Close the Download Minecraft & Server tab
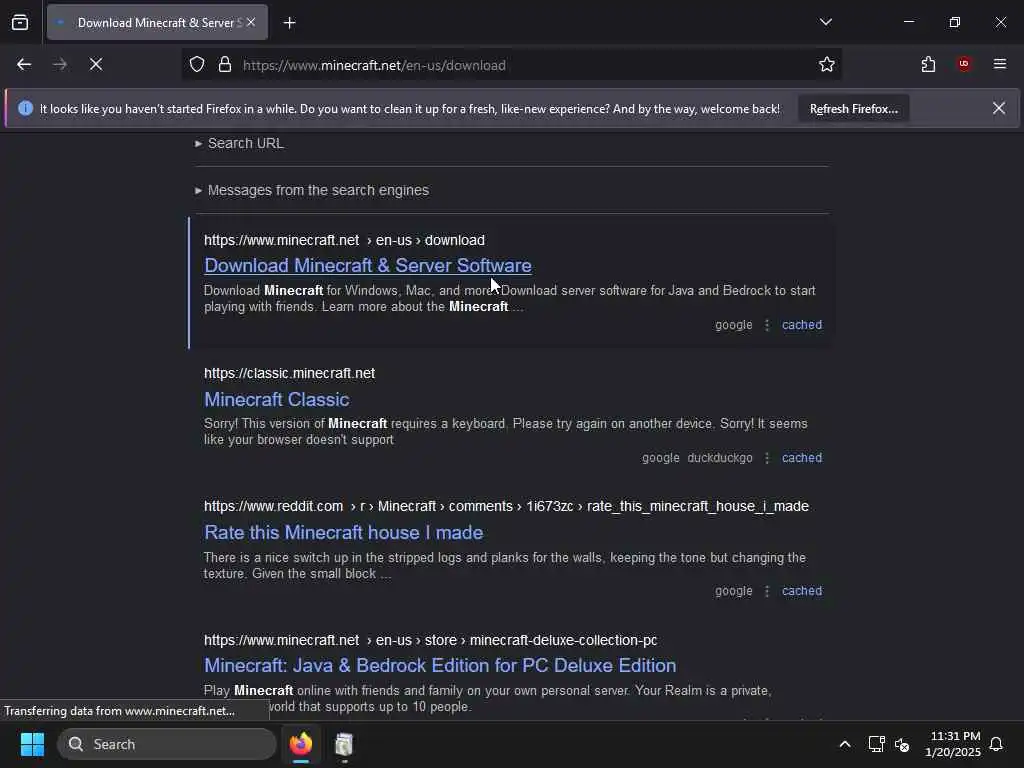The image size is (1024, 768). tap(251, 22)
